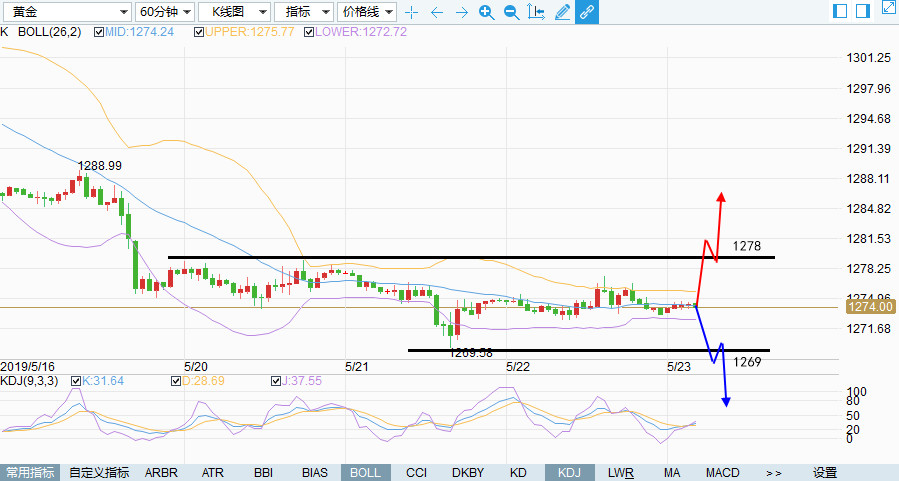
Task: Select the CCI indicator tab
Action: (416, 472)
